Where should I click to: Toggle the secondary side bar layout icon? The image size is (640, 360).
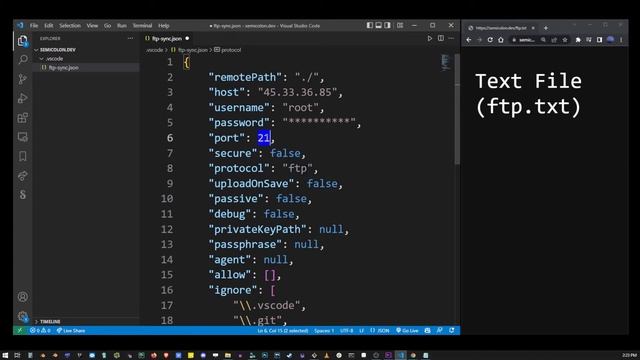point(388,25)
